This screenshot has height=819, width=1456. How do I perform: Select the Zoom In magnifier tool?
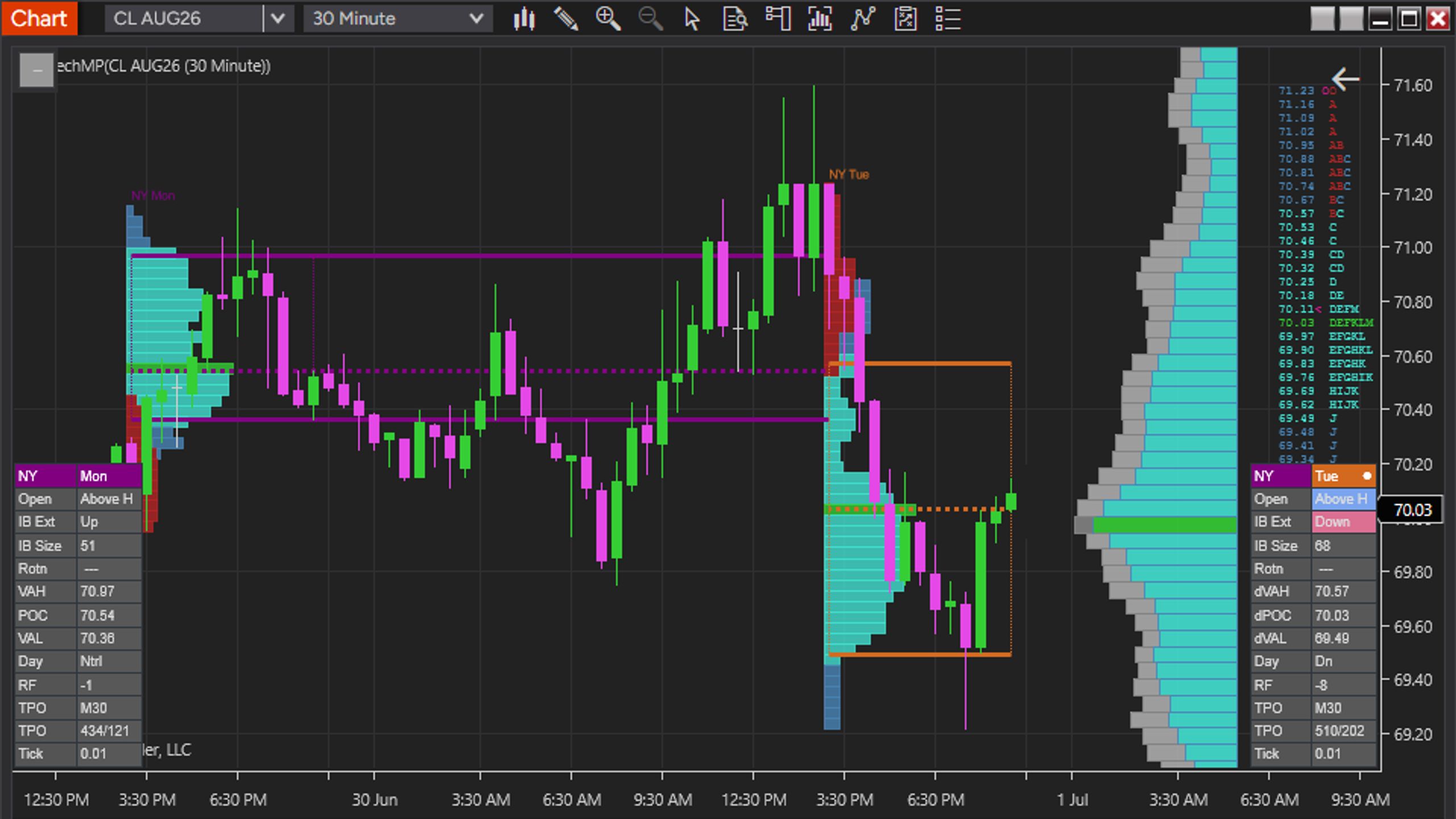click(x=608, y=19)
